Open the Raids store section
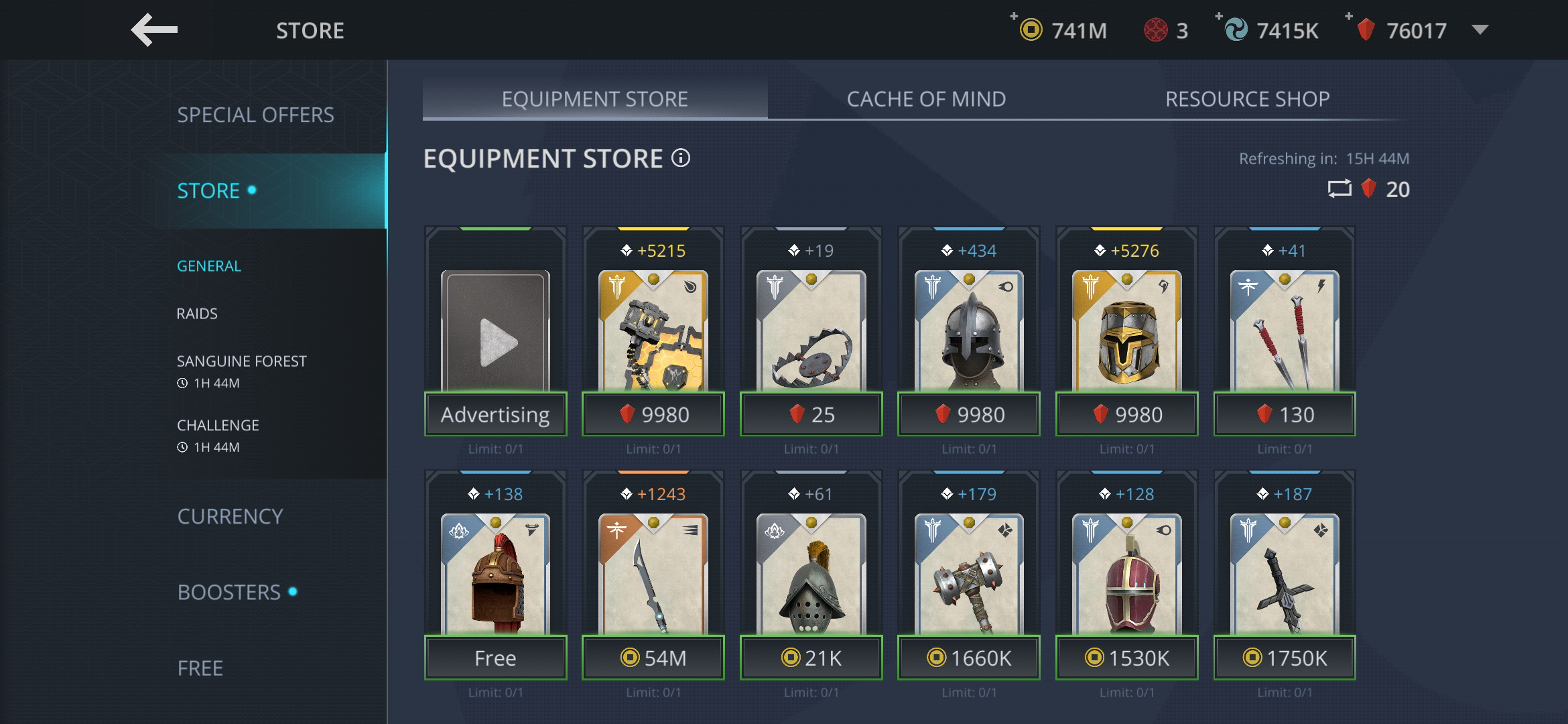The width and height of the screenshot is (1568, 724). 197,314
